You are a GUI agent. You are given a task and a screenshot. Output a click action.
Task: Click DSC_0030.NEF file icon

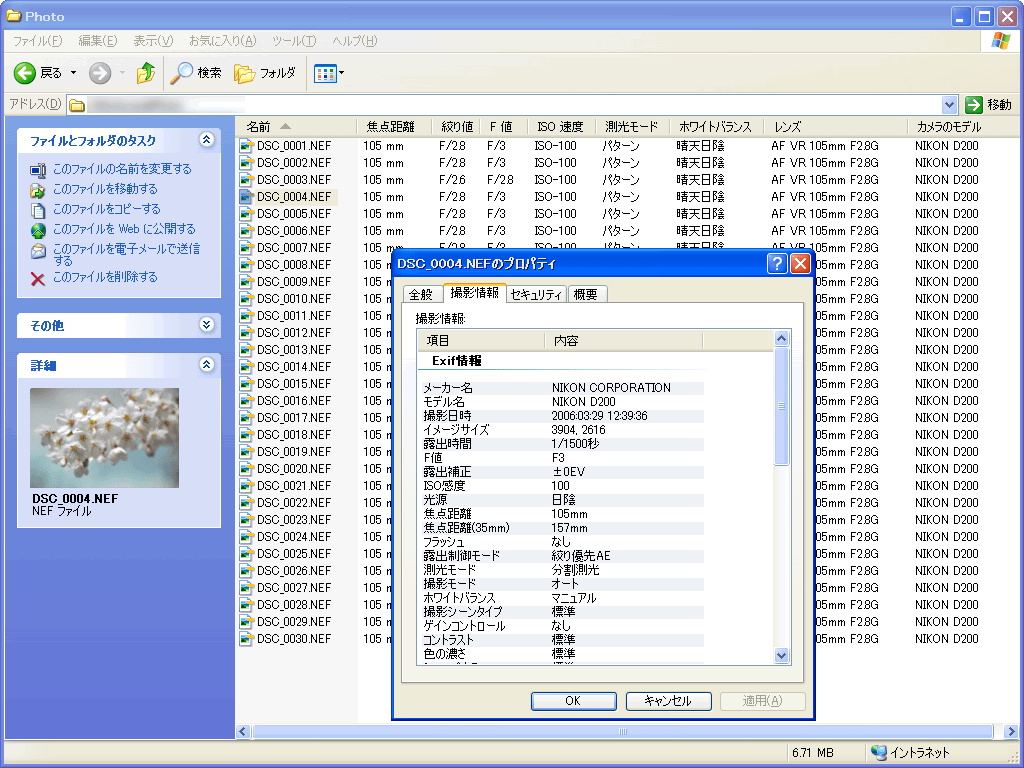[x=246, y=638]
